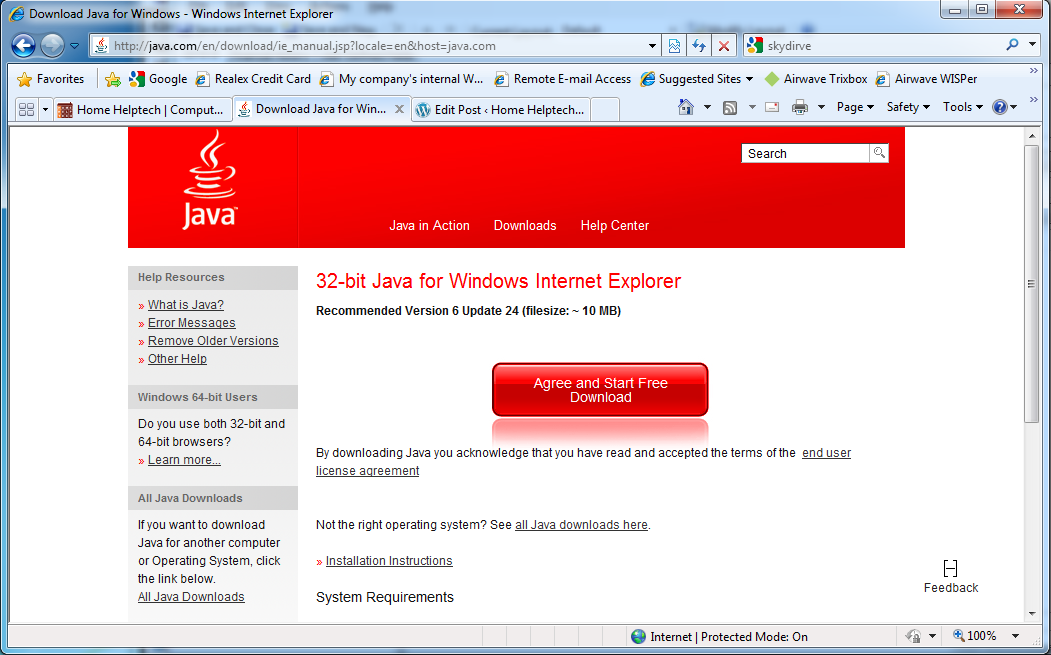Switch to the Home Helptech tab
Image resolution: width=1051 pixels, height=655 pixels.
(x=142, y=109)
